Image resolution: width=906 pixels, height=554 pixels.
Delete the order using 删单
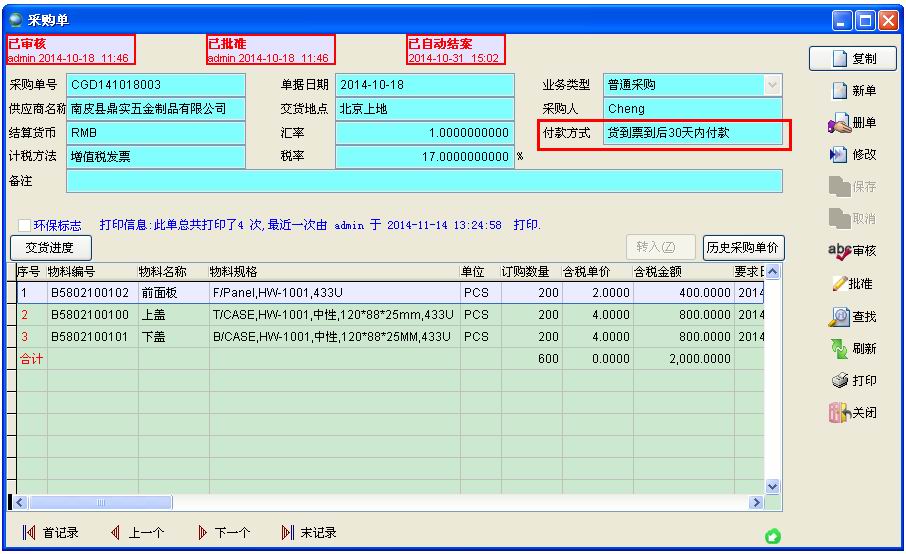click(x=852, y=123)
